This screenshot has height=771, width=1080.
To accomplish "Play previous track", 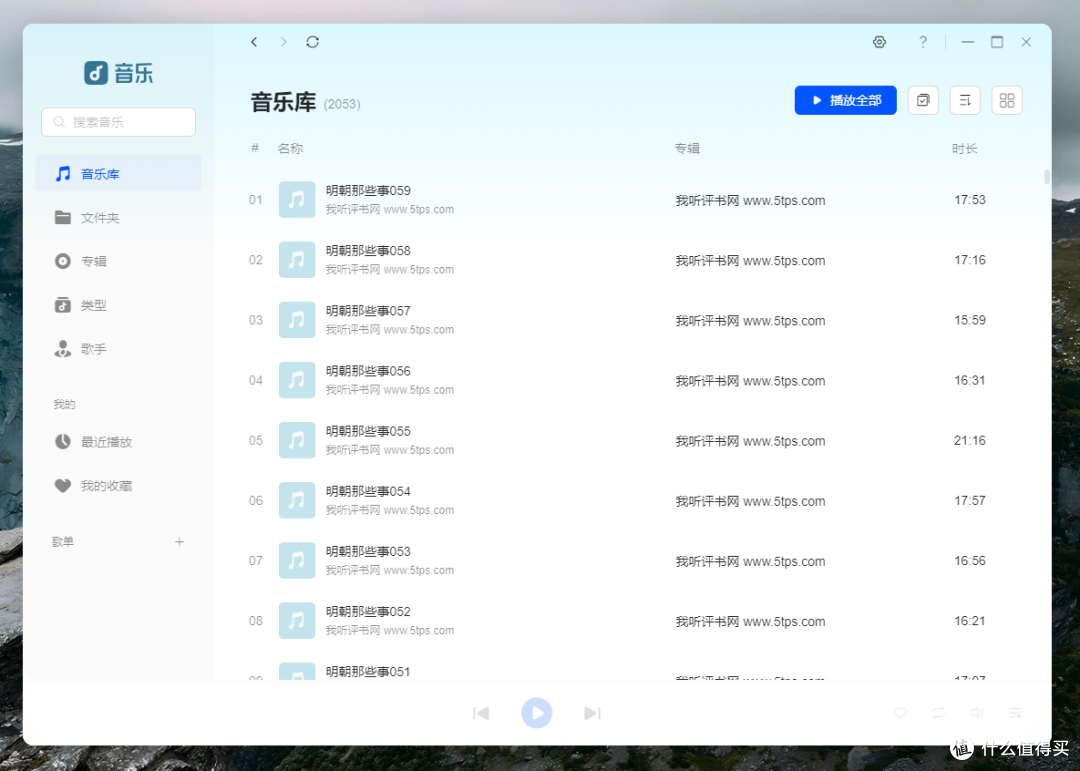I will coord(481,713).
